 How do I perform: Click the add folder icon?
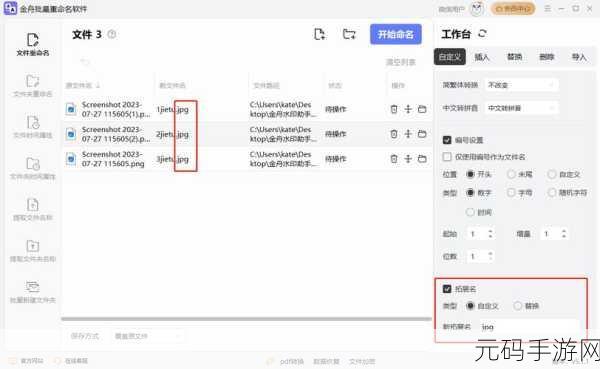(349, 34)
